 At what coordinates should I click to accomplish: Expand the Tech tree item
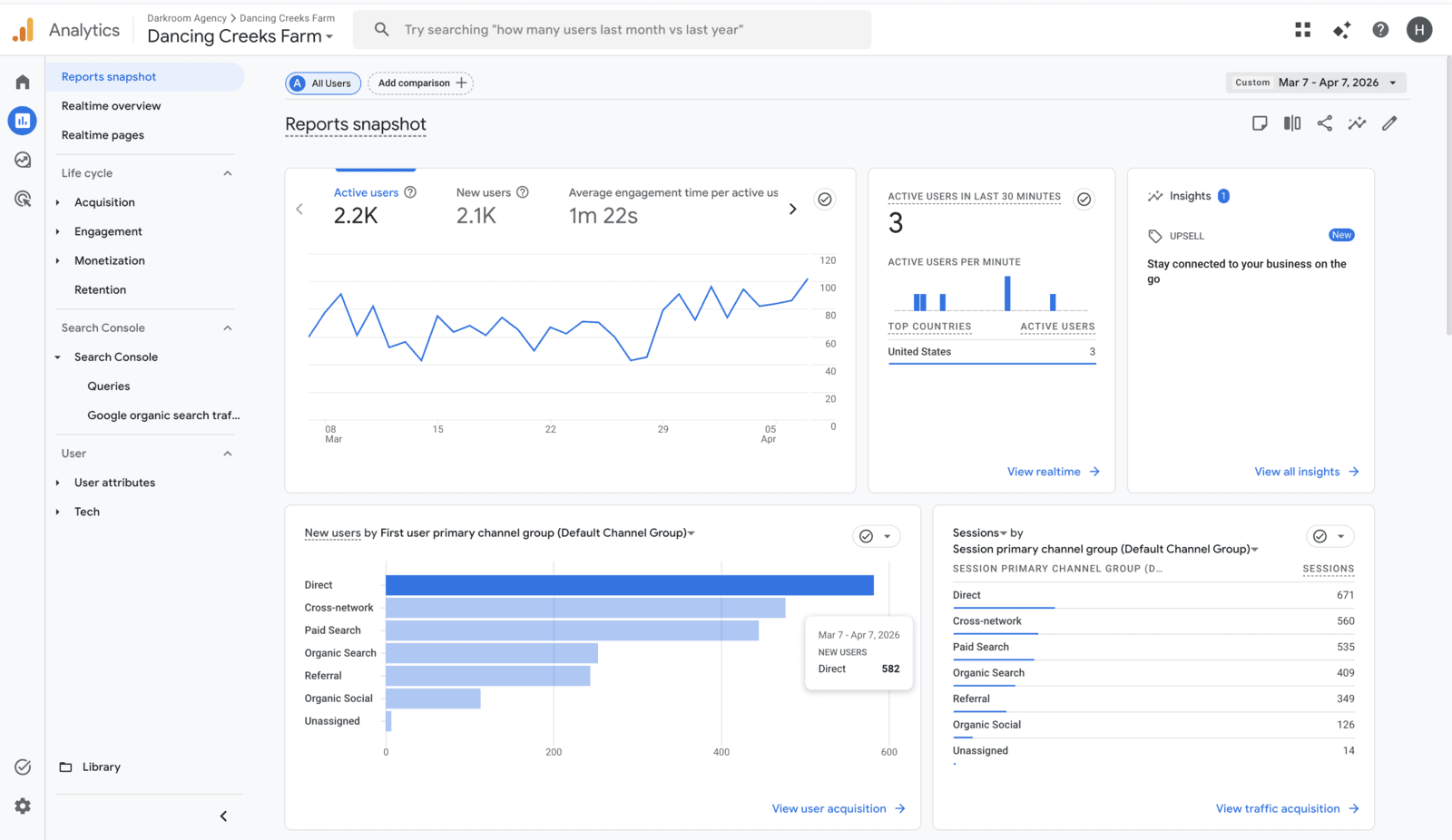[57, 512]
